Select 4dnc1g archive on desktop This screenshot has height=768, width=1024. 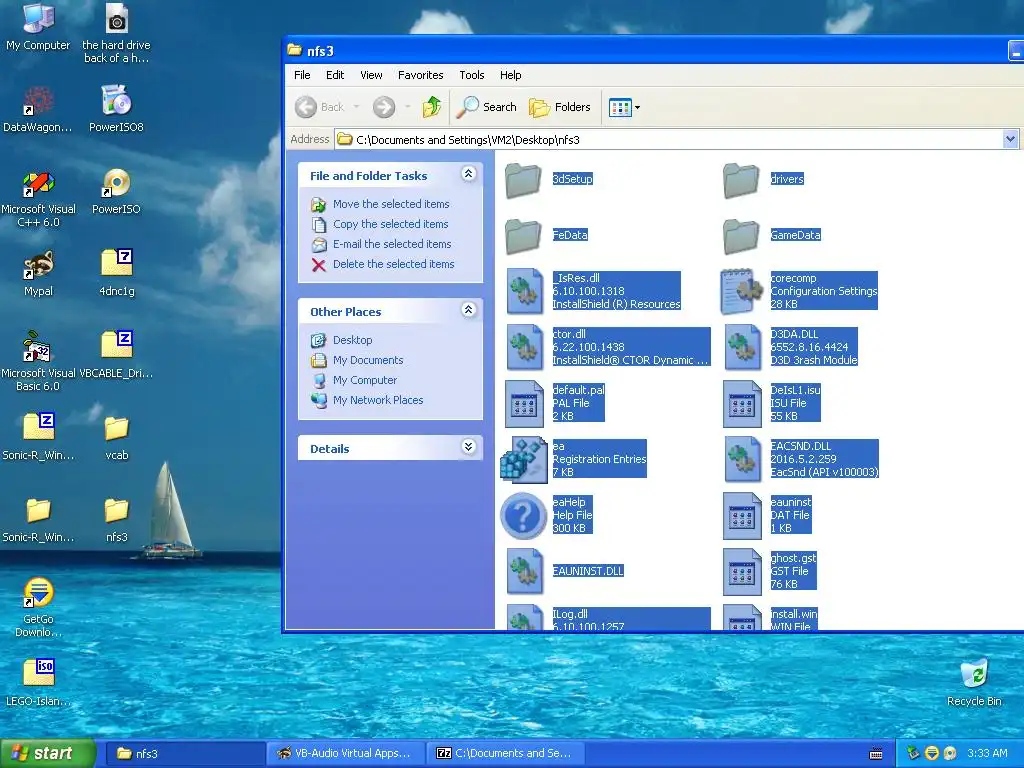click(x=116, y=273)
